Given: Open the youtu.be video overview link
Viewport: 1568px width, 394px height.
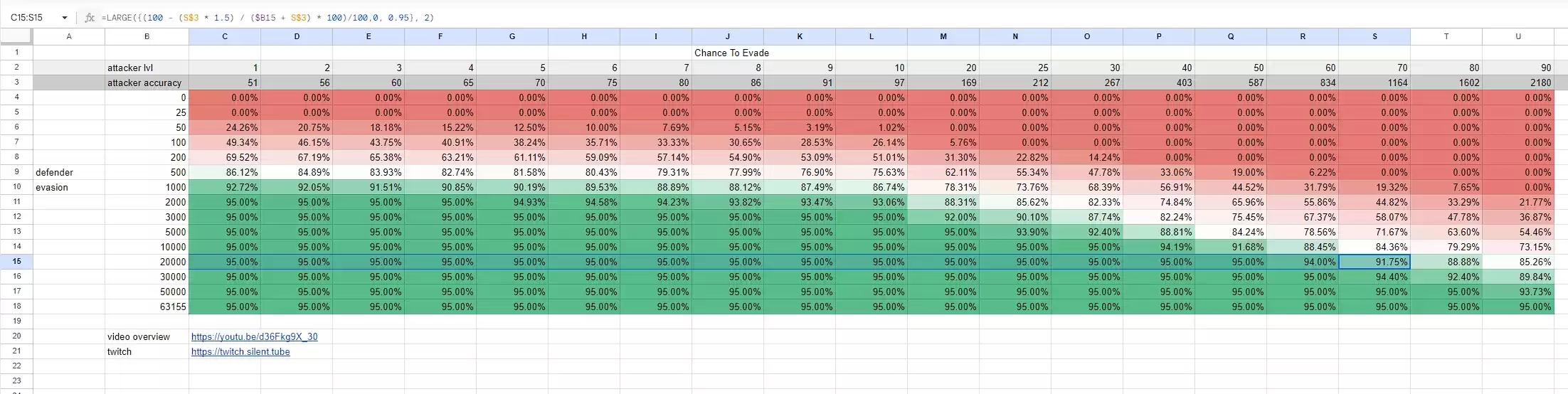Looking at the screenshot, I should click(x=254, y=336).
